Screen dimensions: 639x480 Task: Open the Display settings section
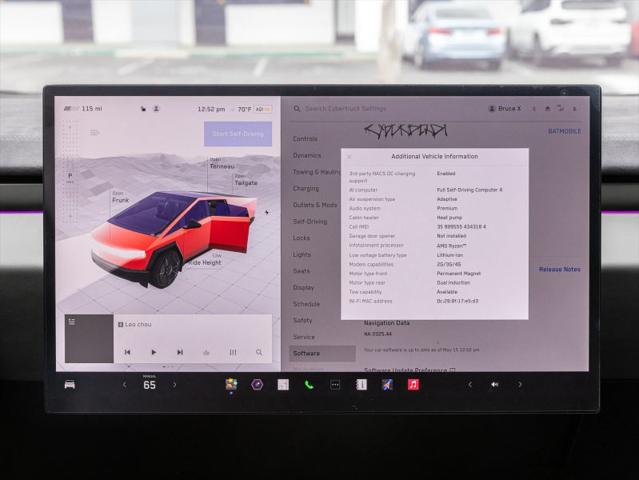(x=304, y=288)
